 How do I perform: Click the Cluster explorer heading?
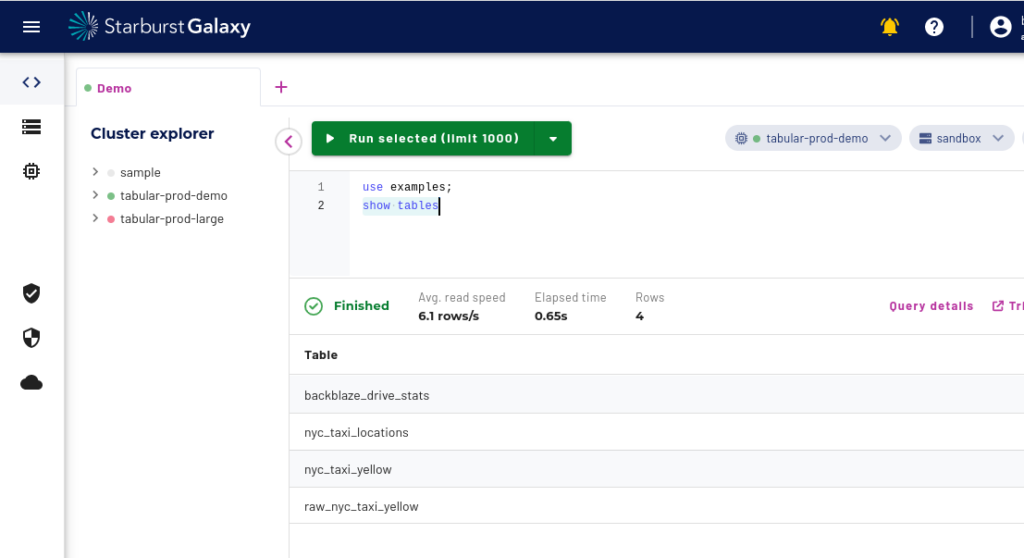pos(152,133)
